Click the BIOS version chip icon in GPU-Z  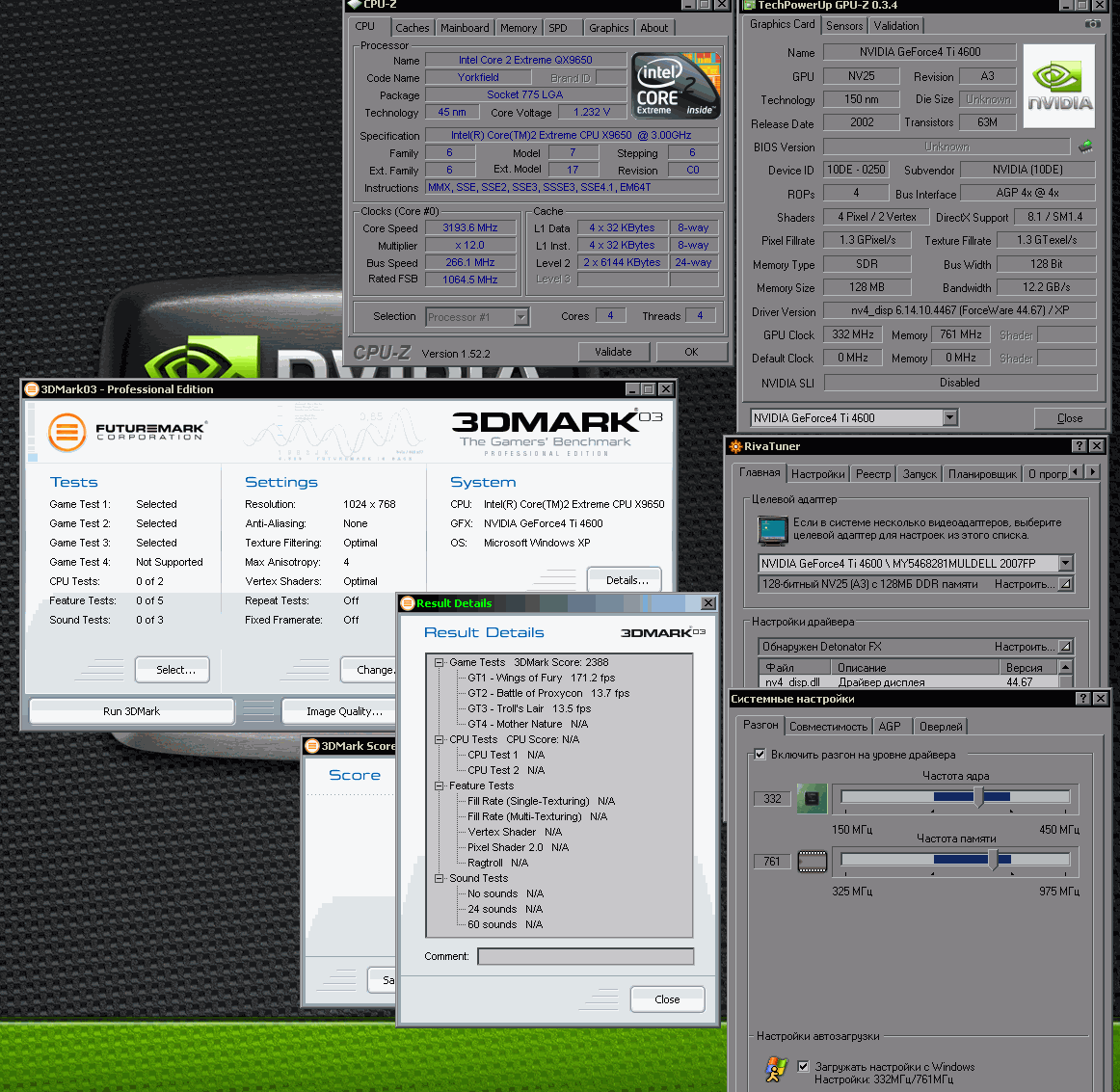coord(1085,146)
